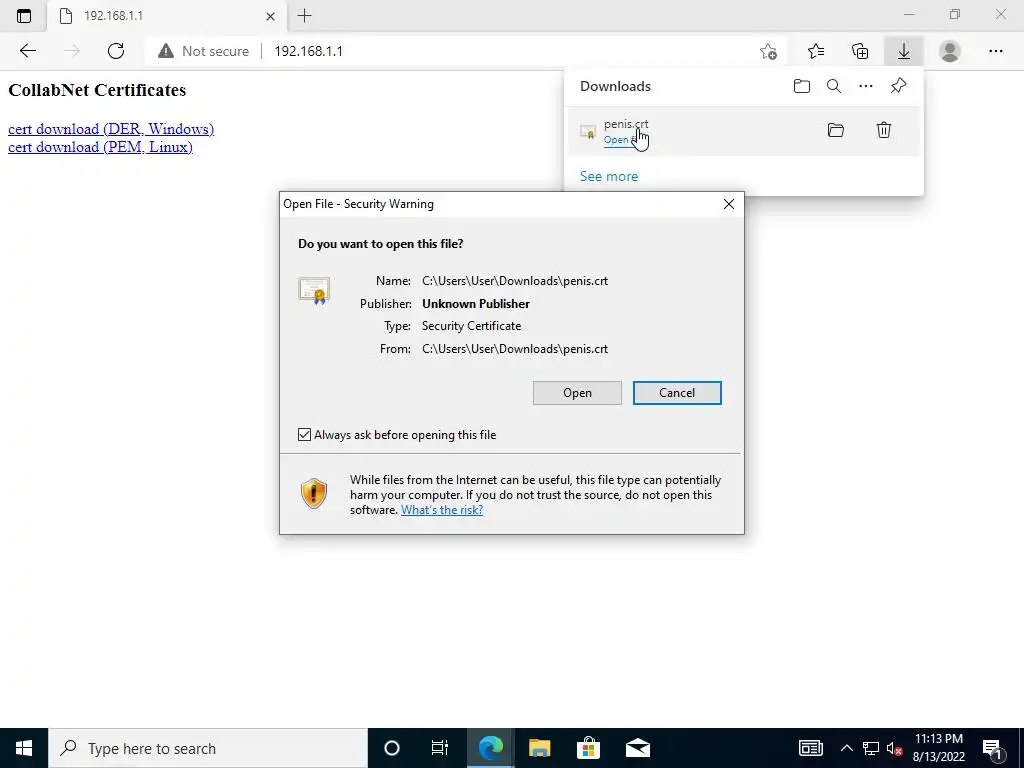Click the certificate icon in the dialog
This screenshot has width=1024, height=768.
(x=314, y=291)
